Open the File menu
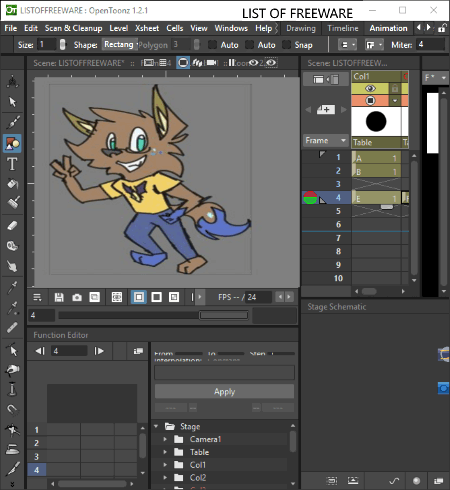This screenshot has width=450, height=490. [x=11, y=28]
